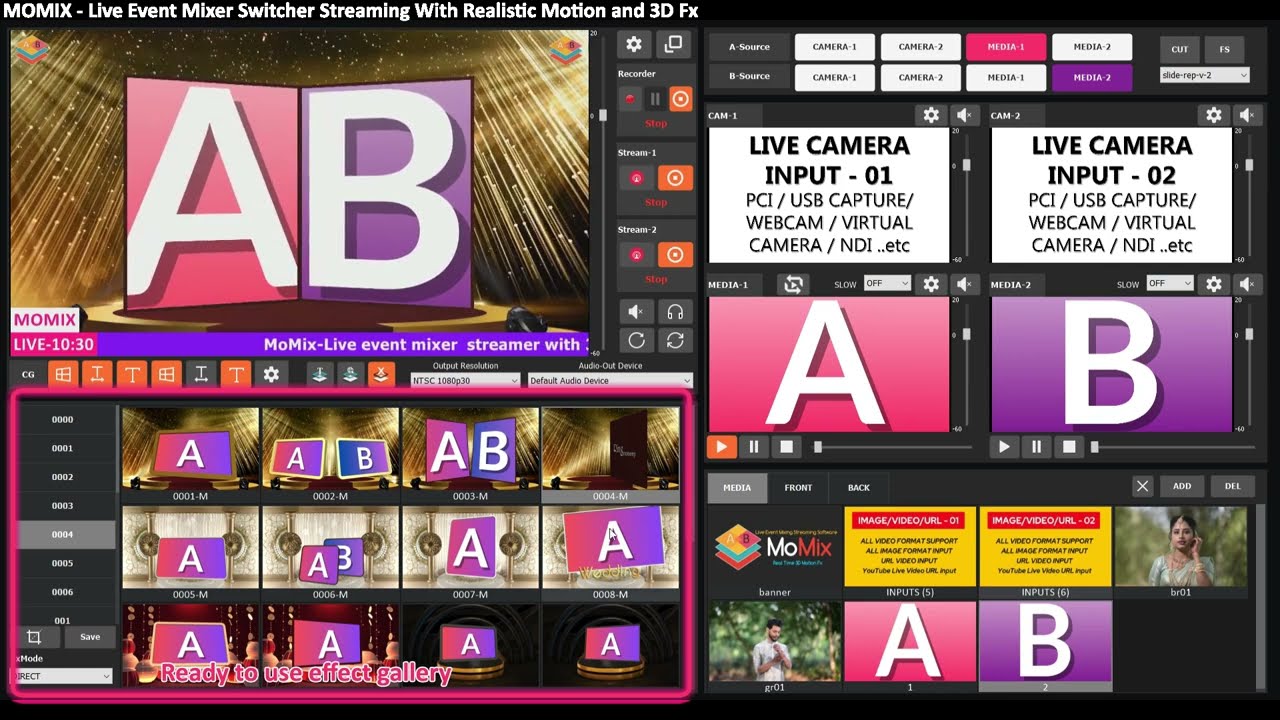Select the layout grid icon next to CG
1280x720 pixels.
(x=62, y=375)
